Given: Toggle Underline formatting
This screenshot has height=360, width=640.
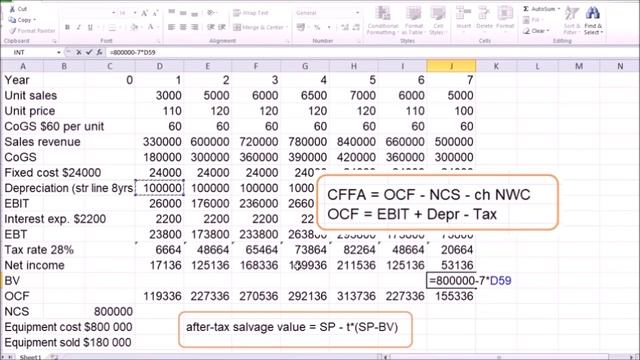Looking at the screenshot, I should tap(90, 27).
